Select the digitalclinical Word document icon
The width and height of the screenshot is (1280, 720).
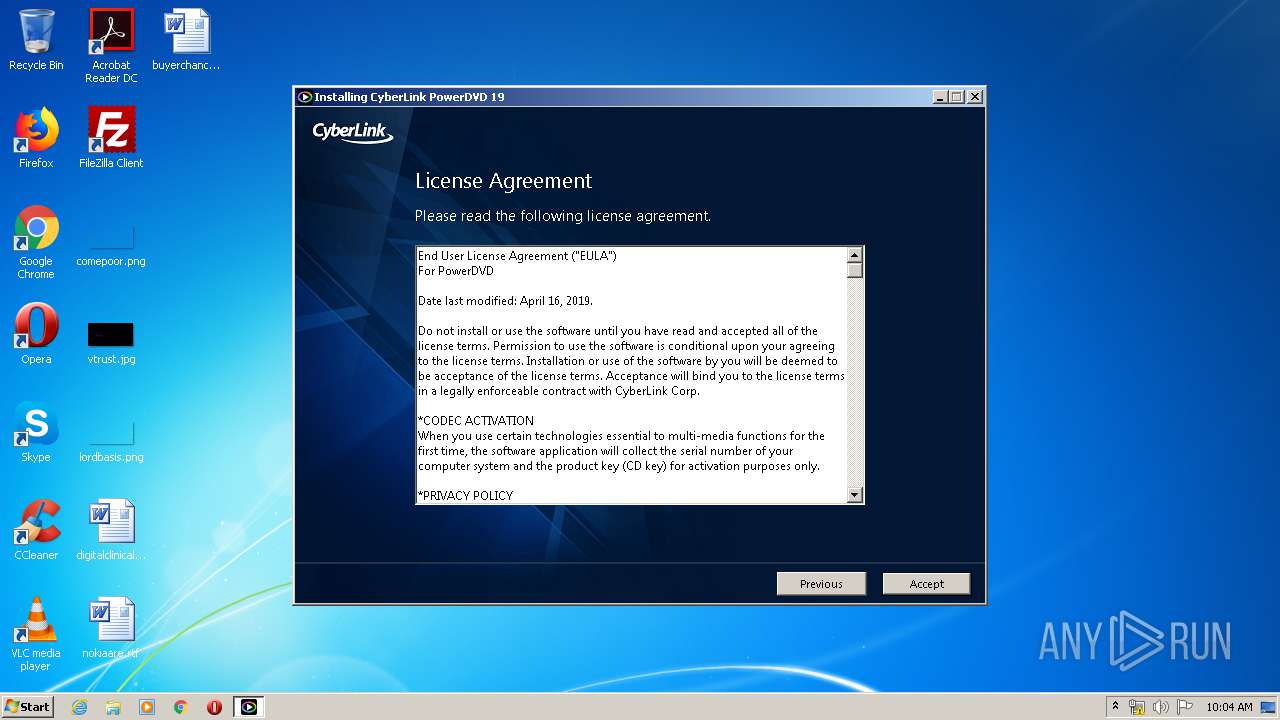click(111, 530)
